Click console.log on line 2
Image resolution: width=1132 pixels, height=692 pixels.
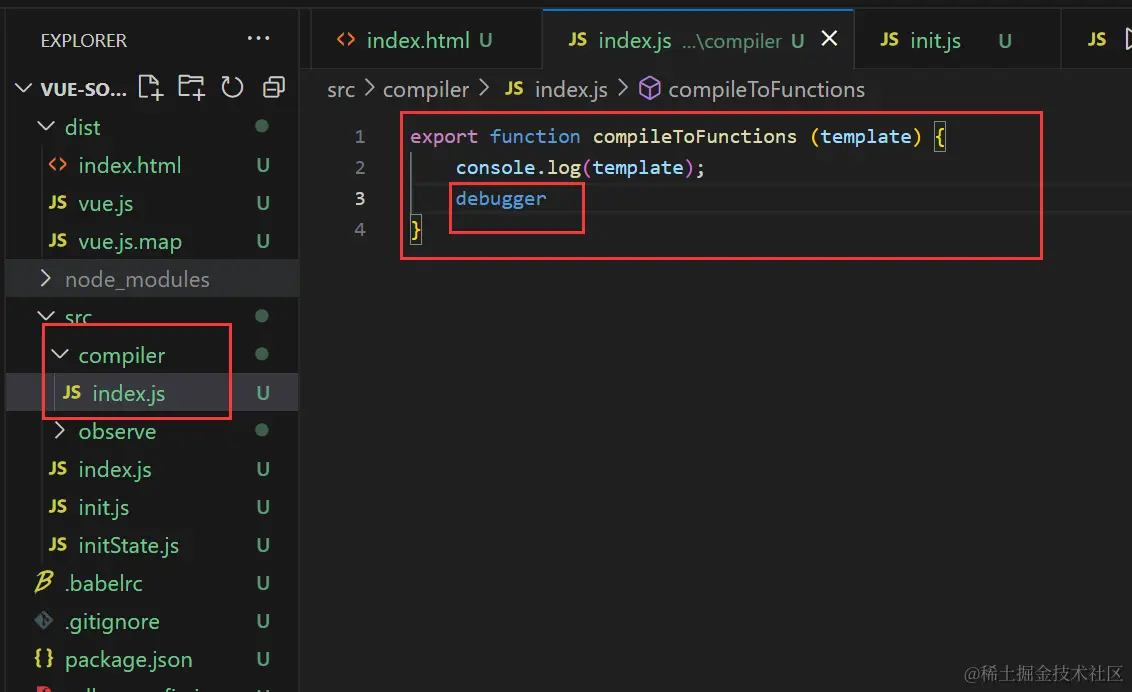518,167
